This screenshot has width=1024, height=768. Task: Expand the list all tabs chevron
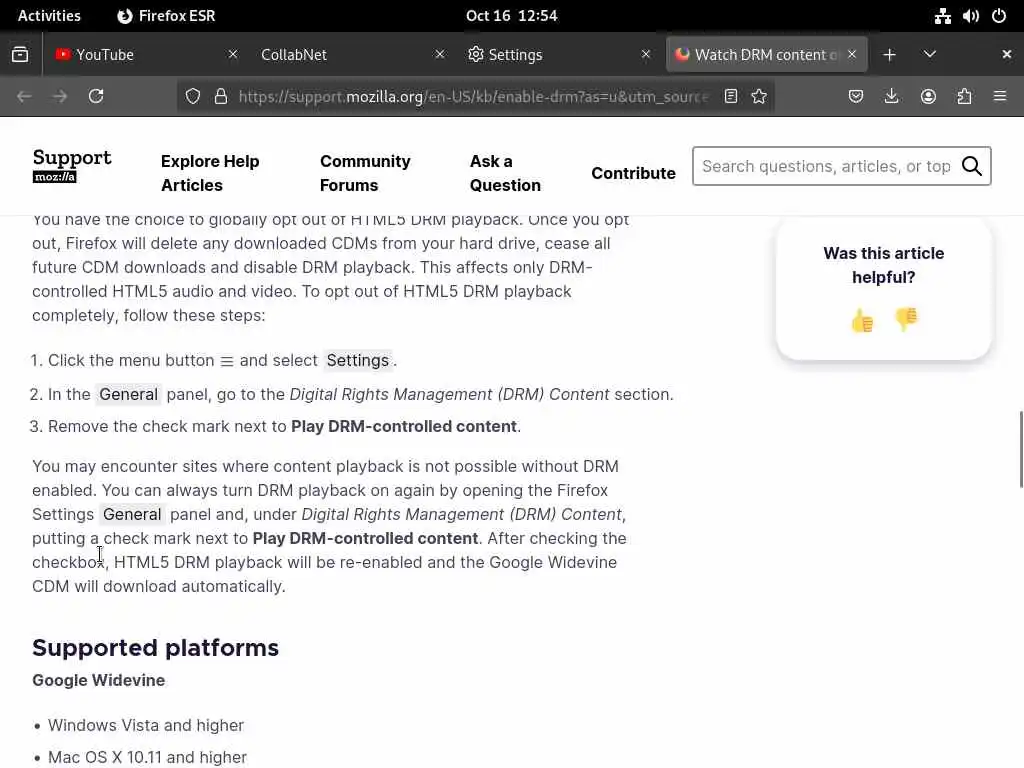[x=930, y=54]
